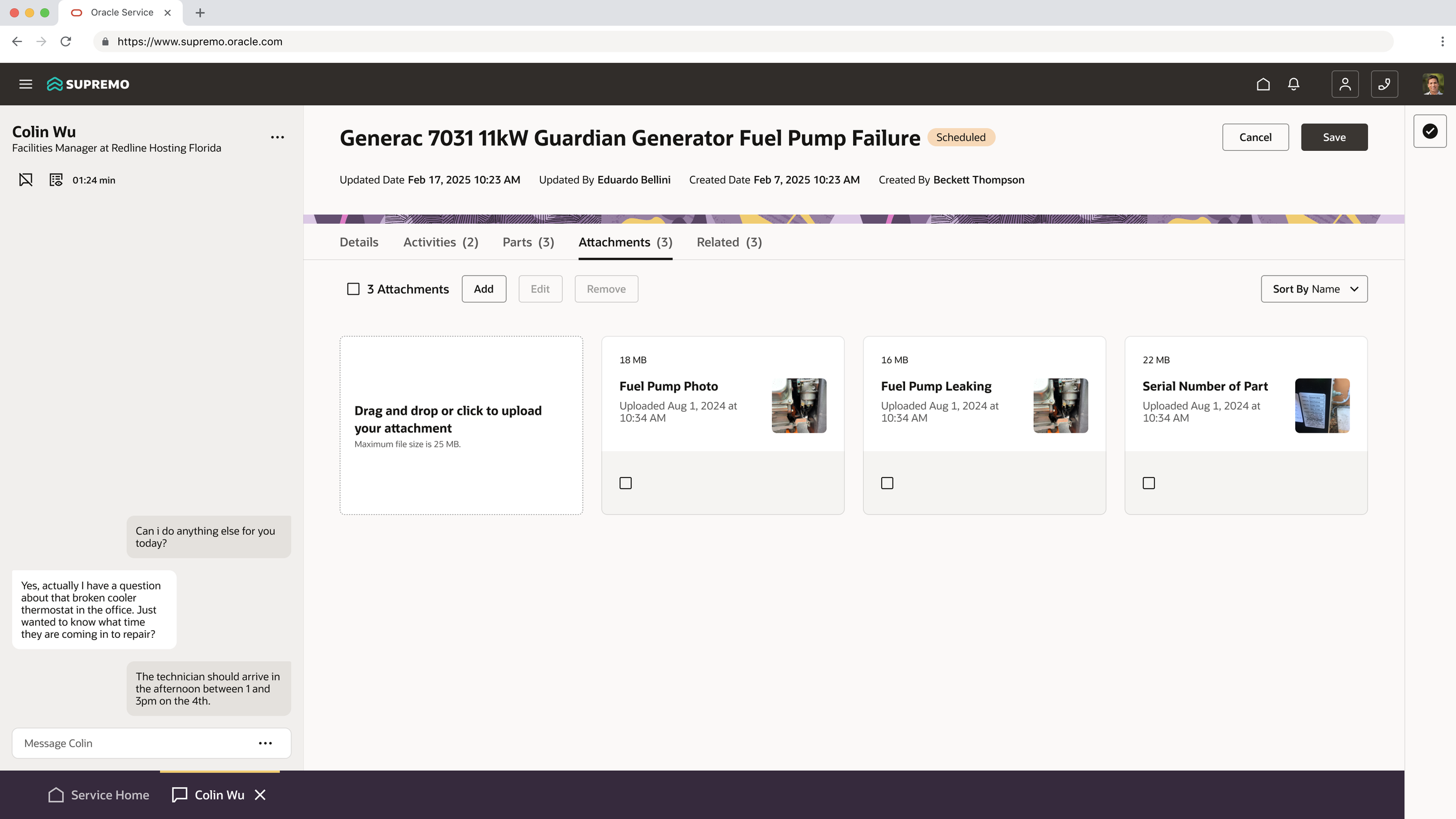The image size is (1456, 819).
Task: Open the hamburger navigation menu
Action: pyautogui.click(x=26, y=84)
